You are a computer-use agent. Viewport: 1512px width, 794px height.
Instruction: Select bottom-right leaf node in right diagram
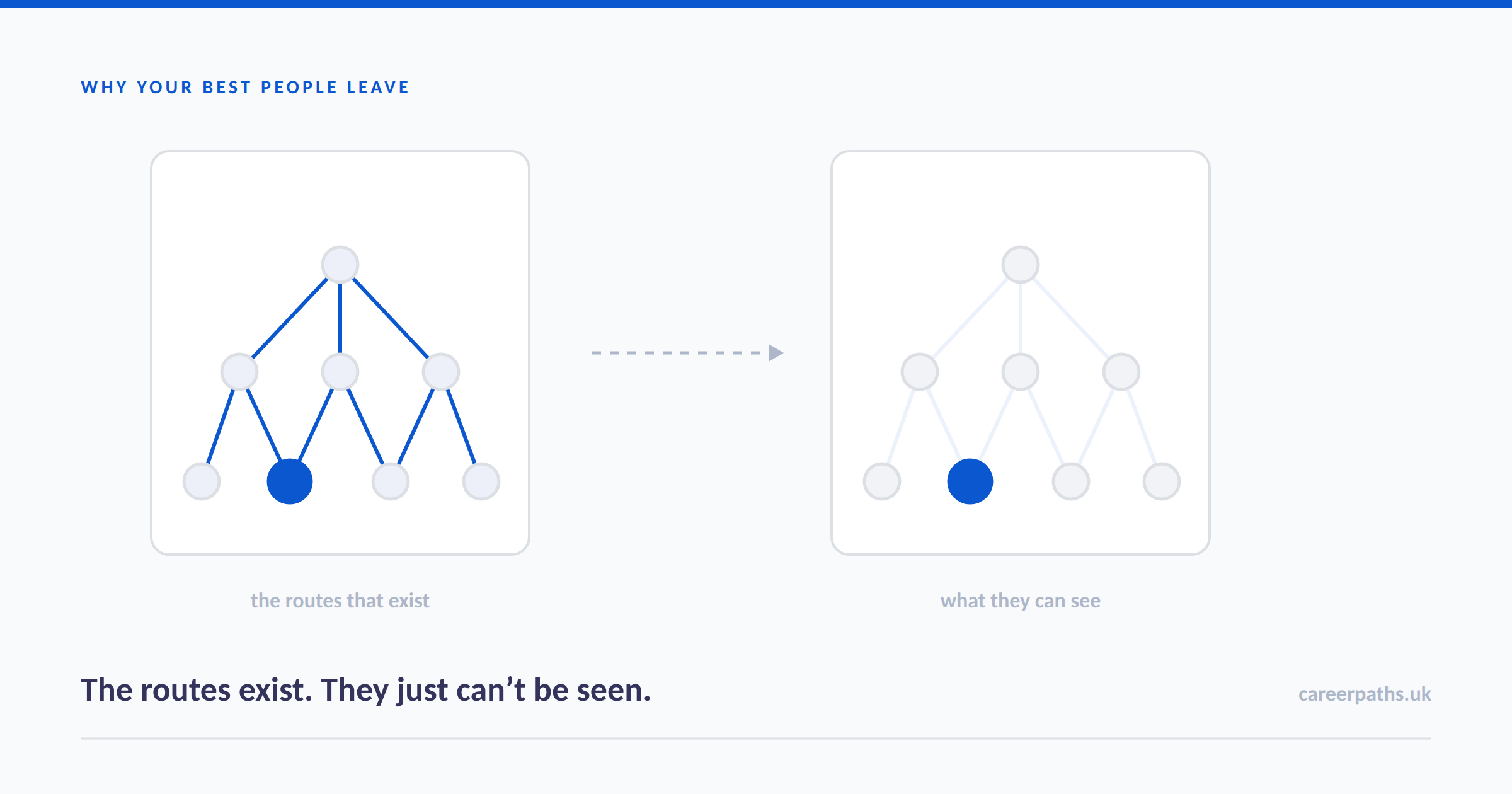pyautogui.click(x=1162, y=481)
